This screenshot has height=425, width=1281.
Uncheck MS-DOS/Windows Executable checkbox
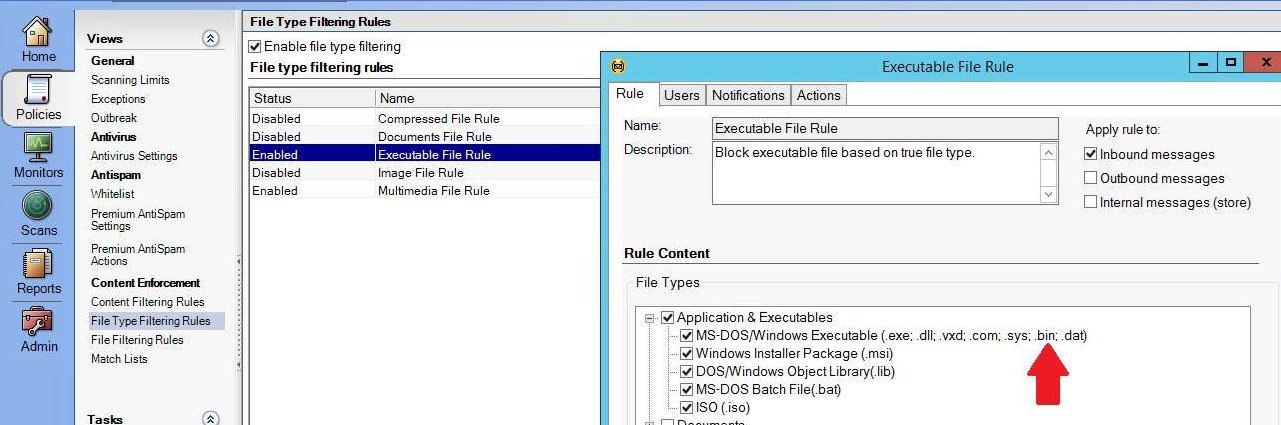pyautogui.click(x=686, y=336)
